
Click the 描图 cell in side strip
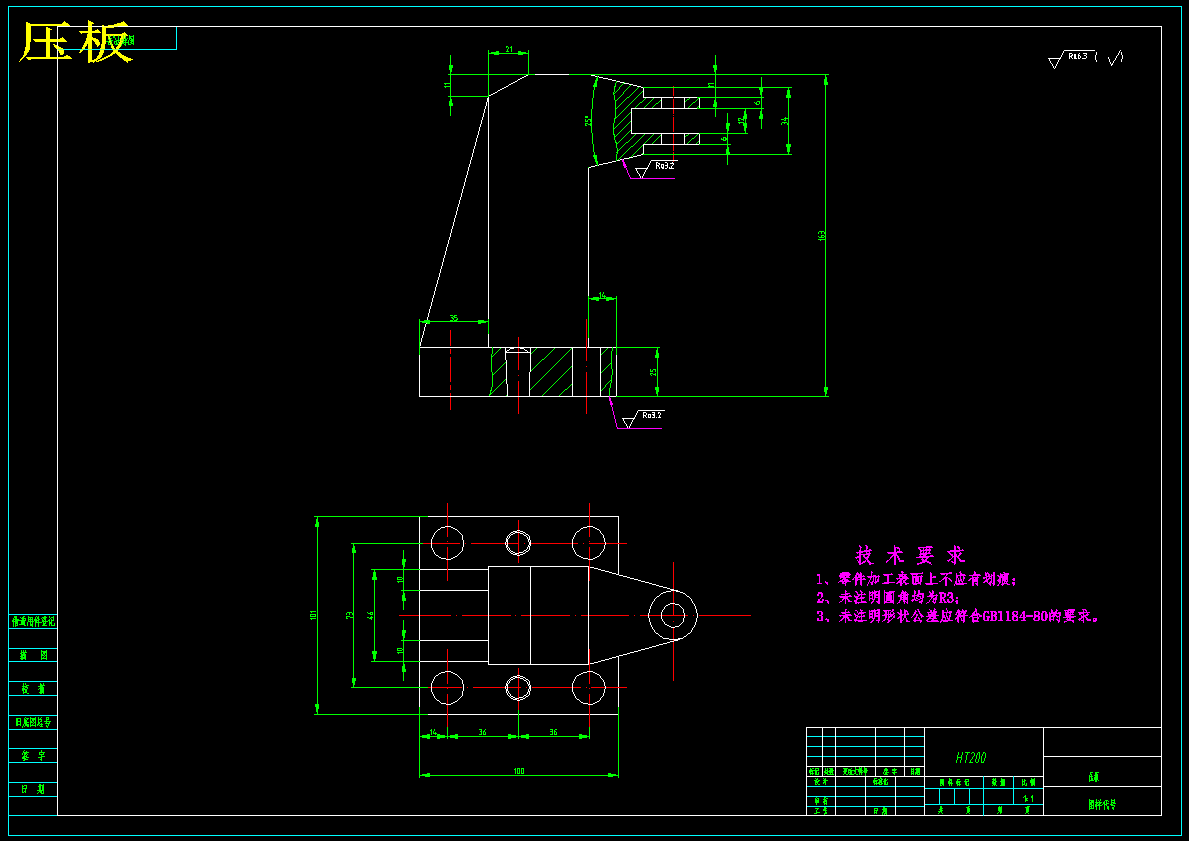[33, 655]
